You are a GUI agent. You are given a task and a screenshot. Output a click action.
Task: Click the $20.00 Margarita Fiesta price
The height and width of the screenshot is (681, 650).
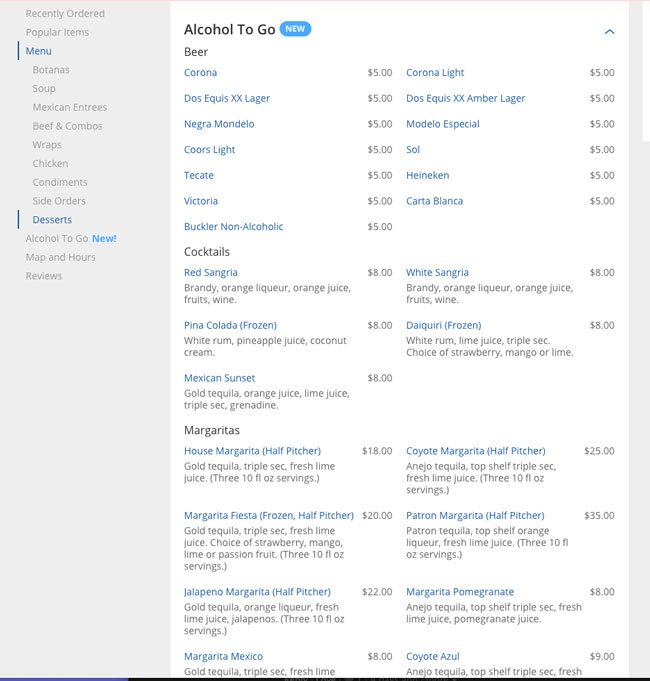tap(377, 515)
